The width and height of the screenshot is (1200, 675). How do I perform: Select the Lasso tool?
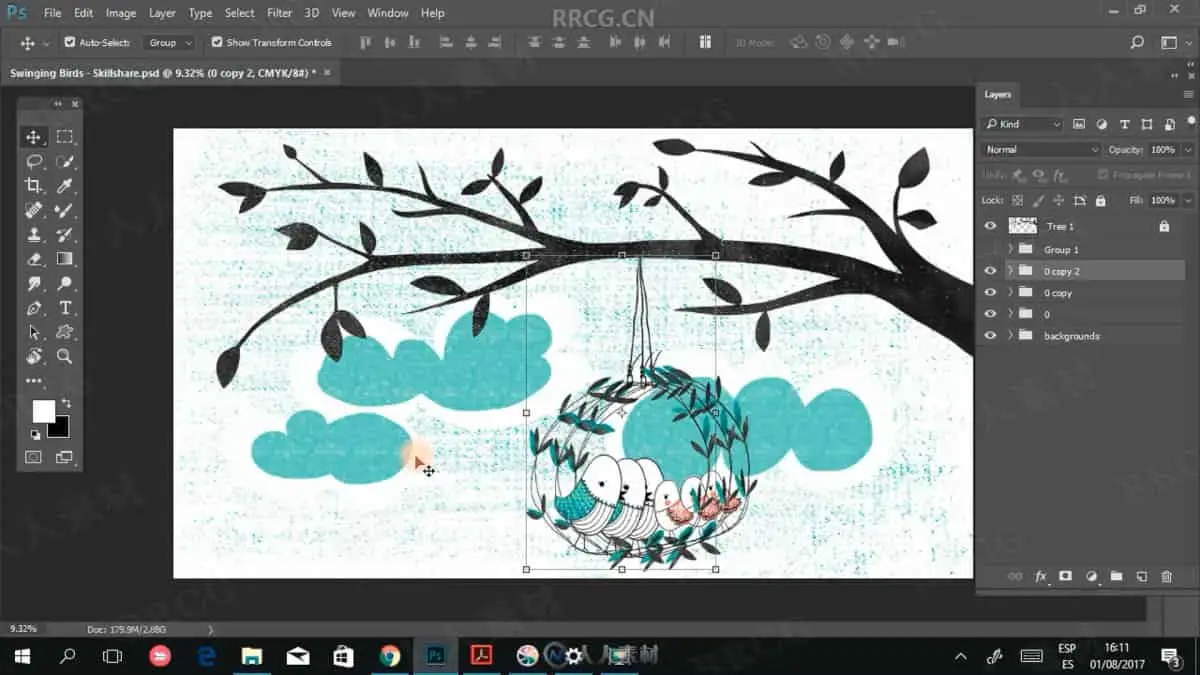coord(34,161)
